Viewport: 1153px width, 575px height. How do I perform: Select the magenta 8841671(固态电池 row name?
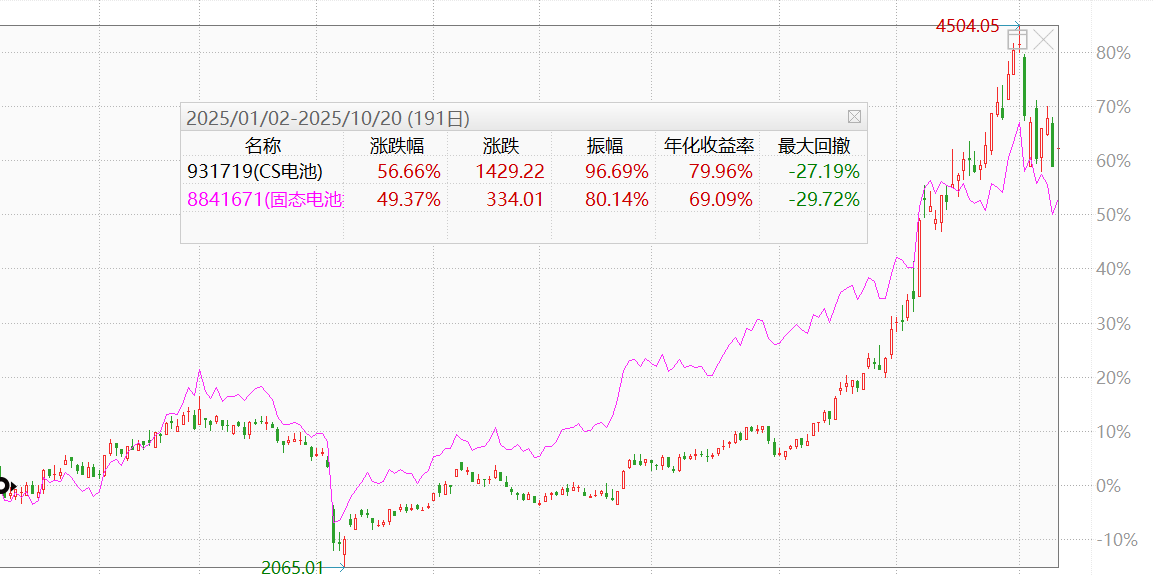(x=265, y=199)
